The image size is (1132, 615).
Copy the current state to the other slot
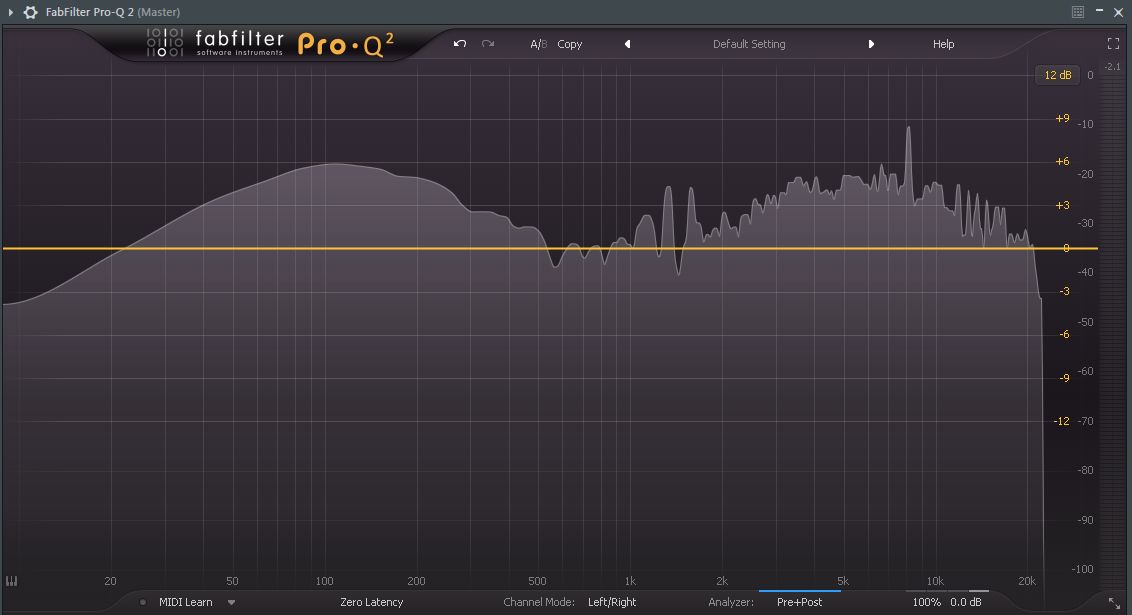click(570, 44)
